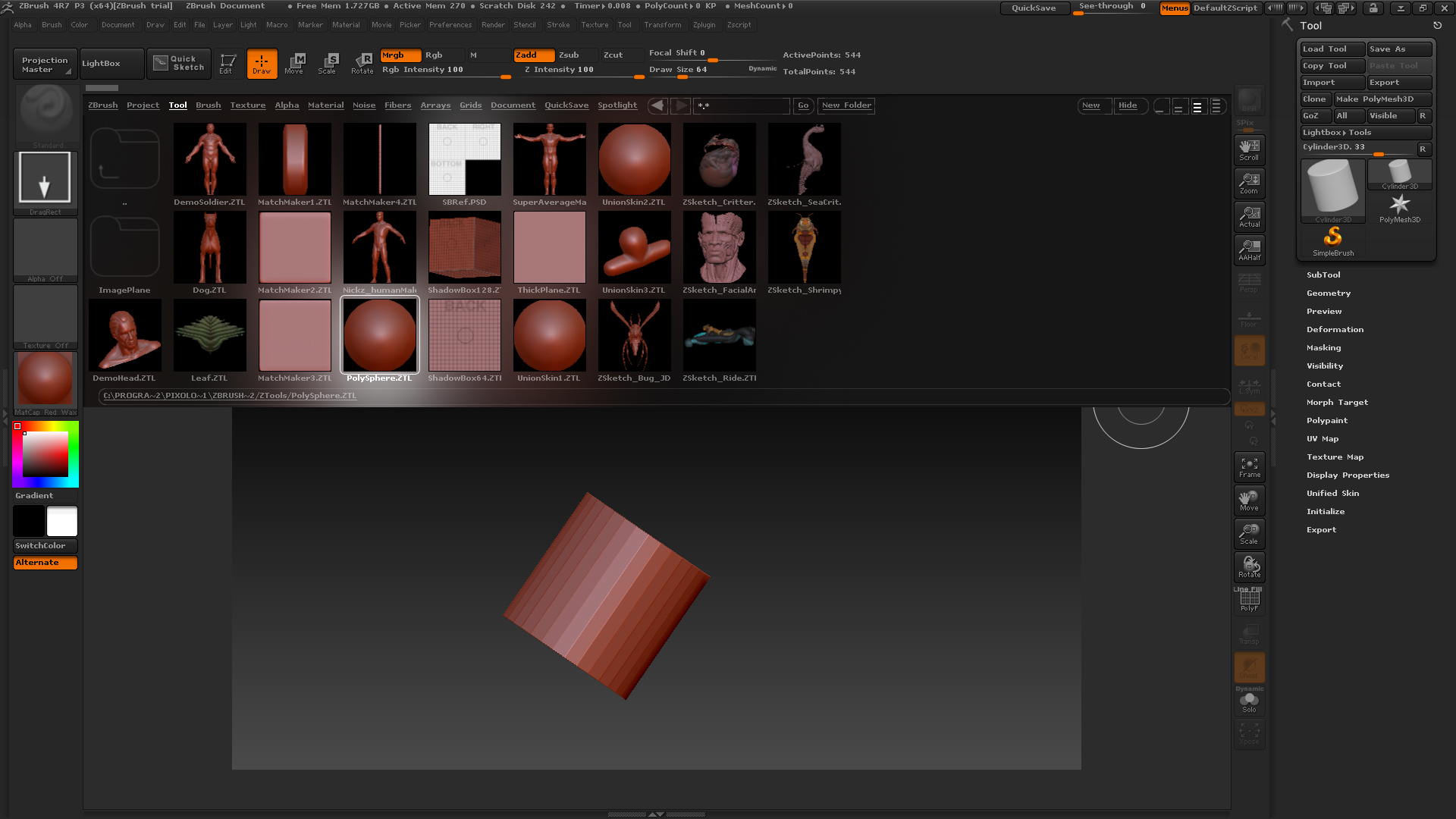Toggle the Solo mode icon
The height and width of the screenshot is (819, 1456).
1249,703
